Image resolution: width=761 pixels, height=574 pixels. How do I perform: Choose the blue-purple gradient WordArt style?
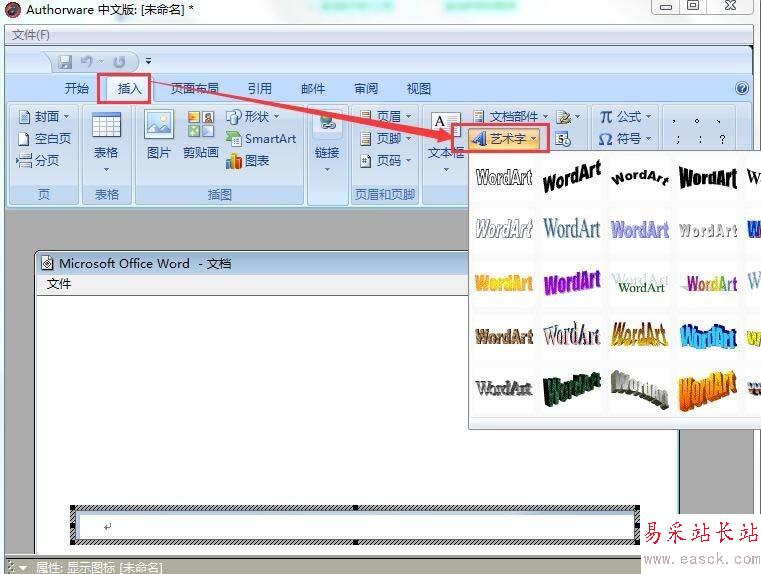pyautogui.click(x=640, y=230)
